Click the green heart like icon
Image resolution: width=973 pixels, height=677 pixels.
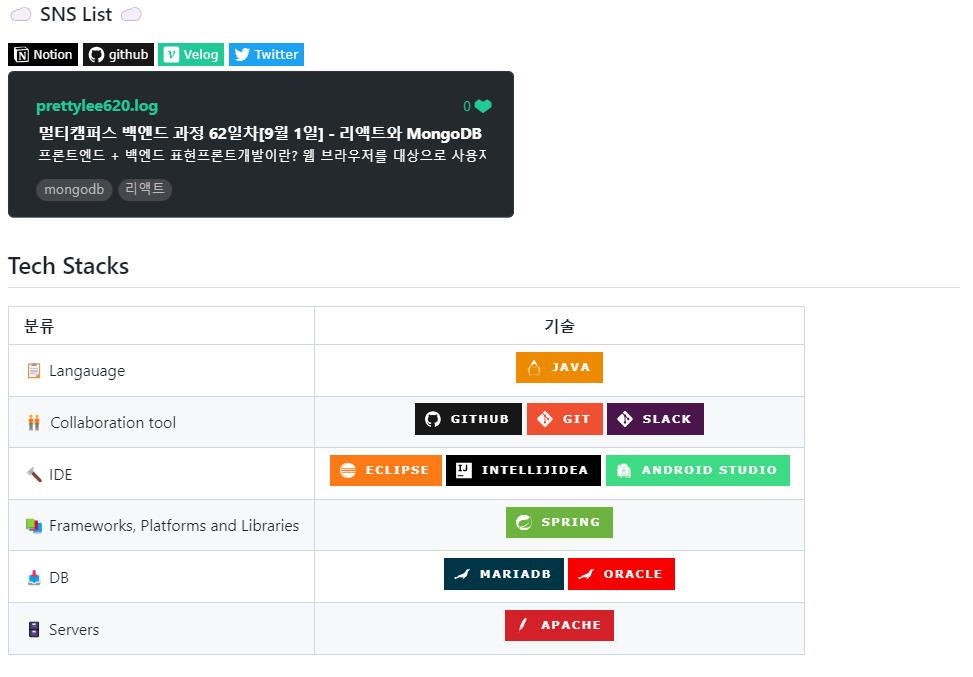(483, 107)
